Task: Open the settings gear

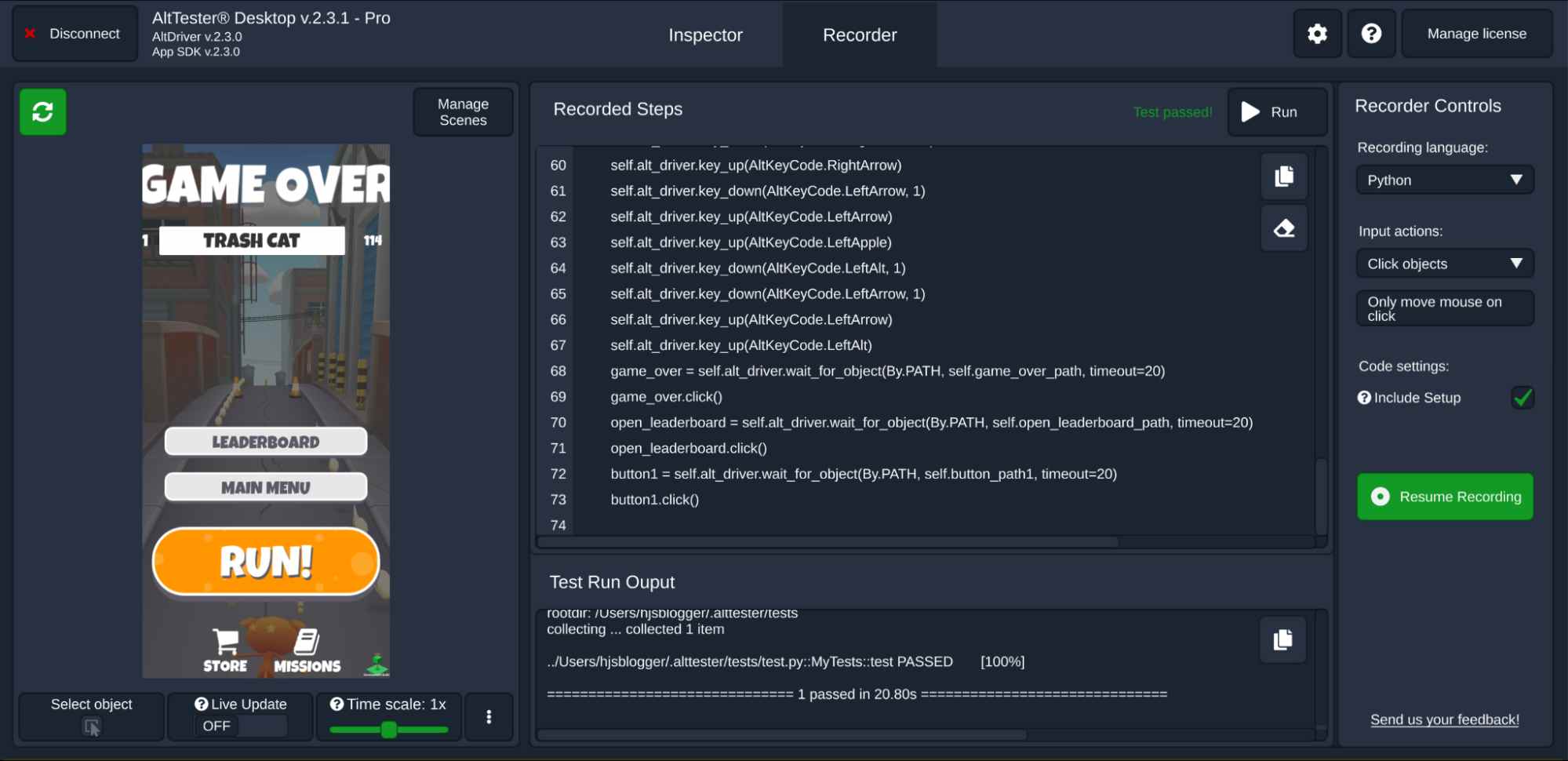Action: (1318, 34)
